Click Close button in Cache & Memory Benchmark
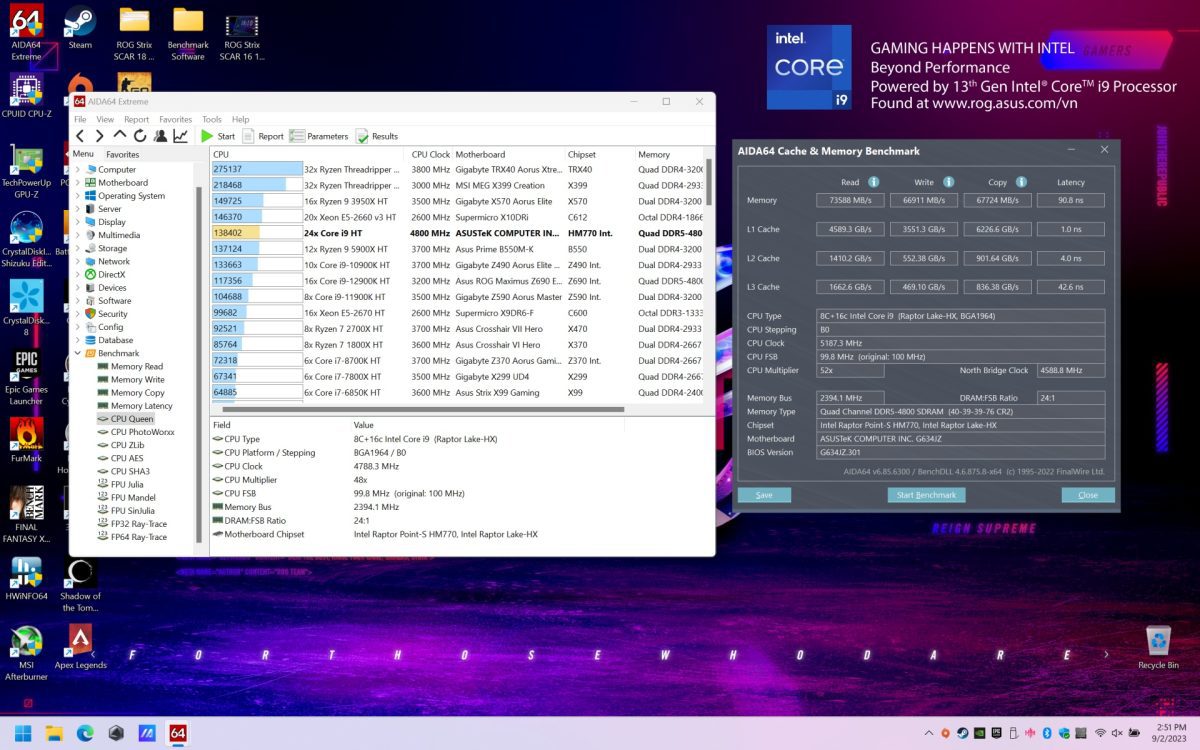 coord(1088,495)
